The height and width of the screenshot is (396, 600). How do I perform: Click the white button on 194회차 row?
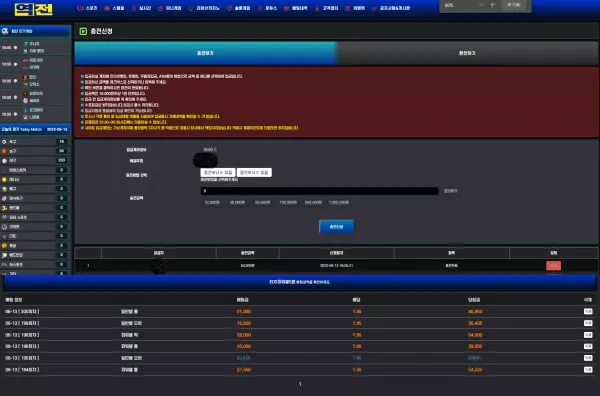(x=588, y=370)
